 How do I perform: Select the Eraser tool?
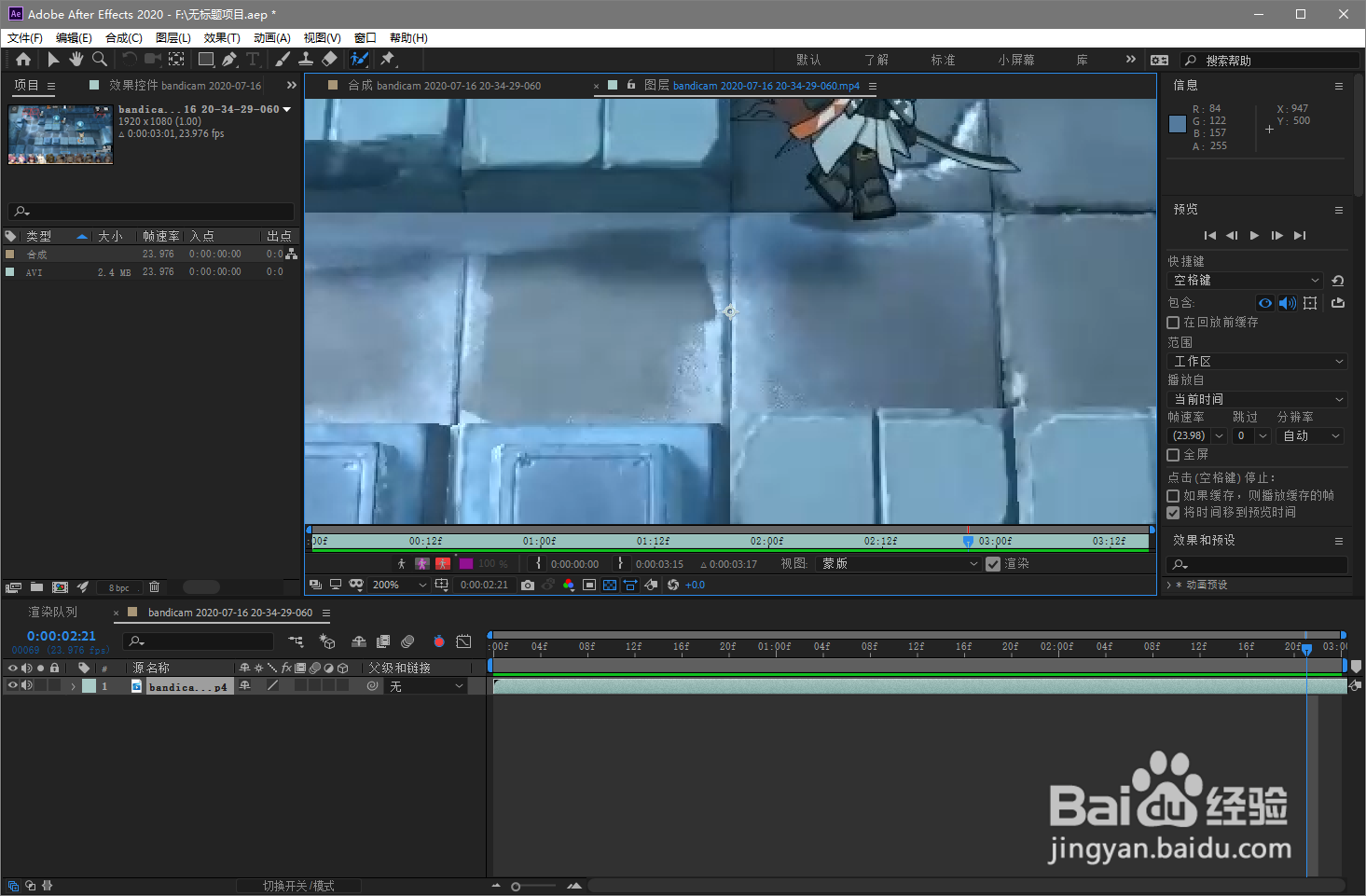[329, 59]
